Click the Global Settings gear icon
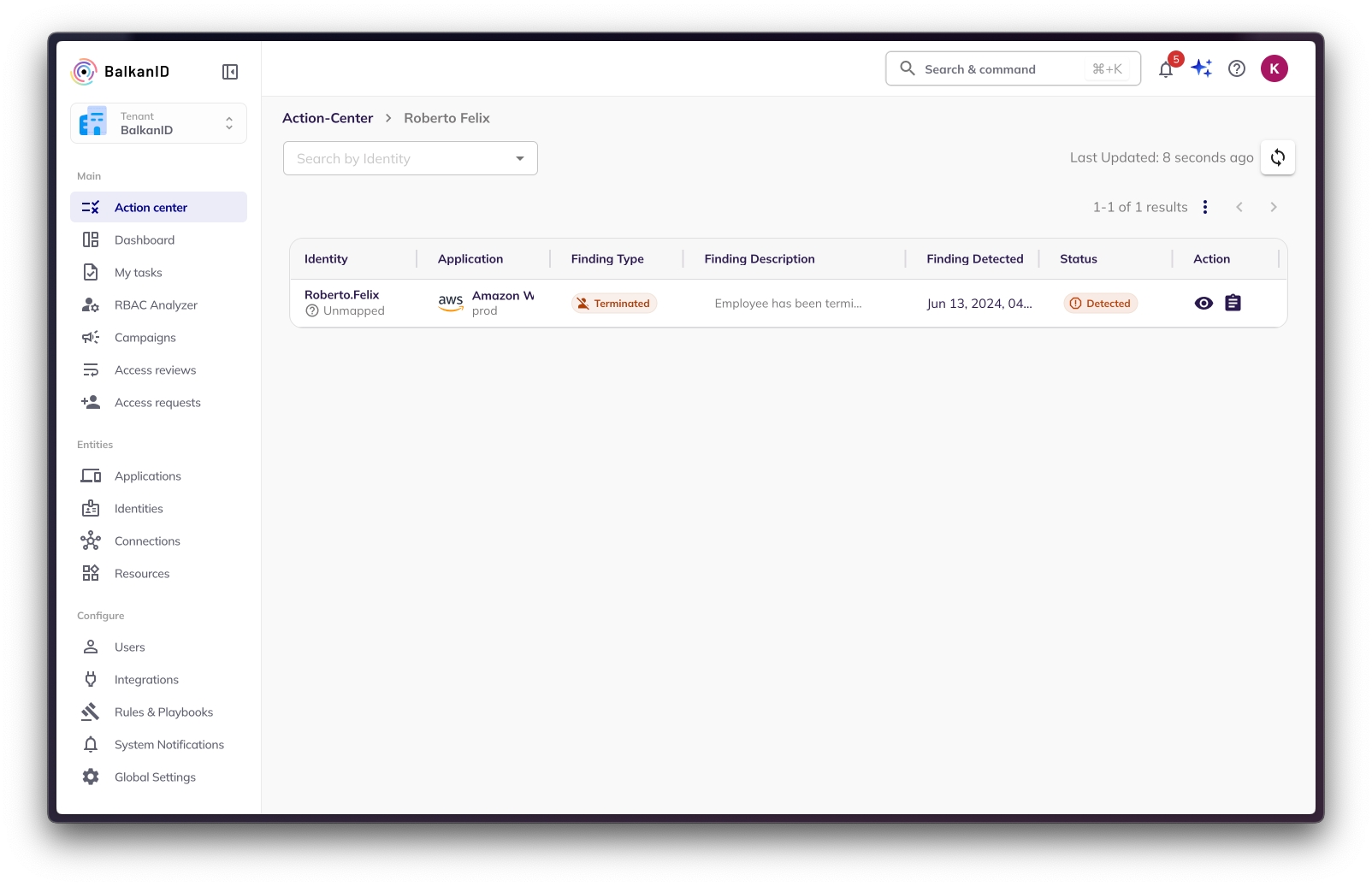The image size is (1372, 886). pos(91,777)
